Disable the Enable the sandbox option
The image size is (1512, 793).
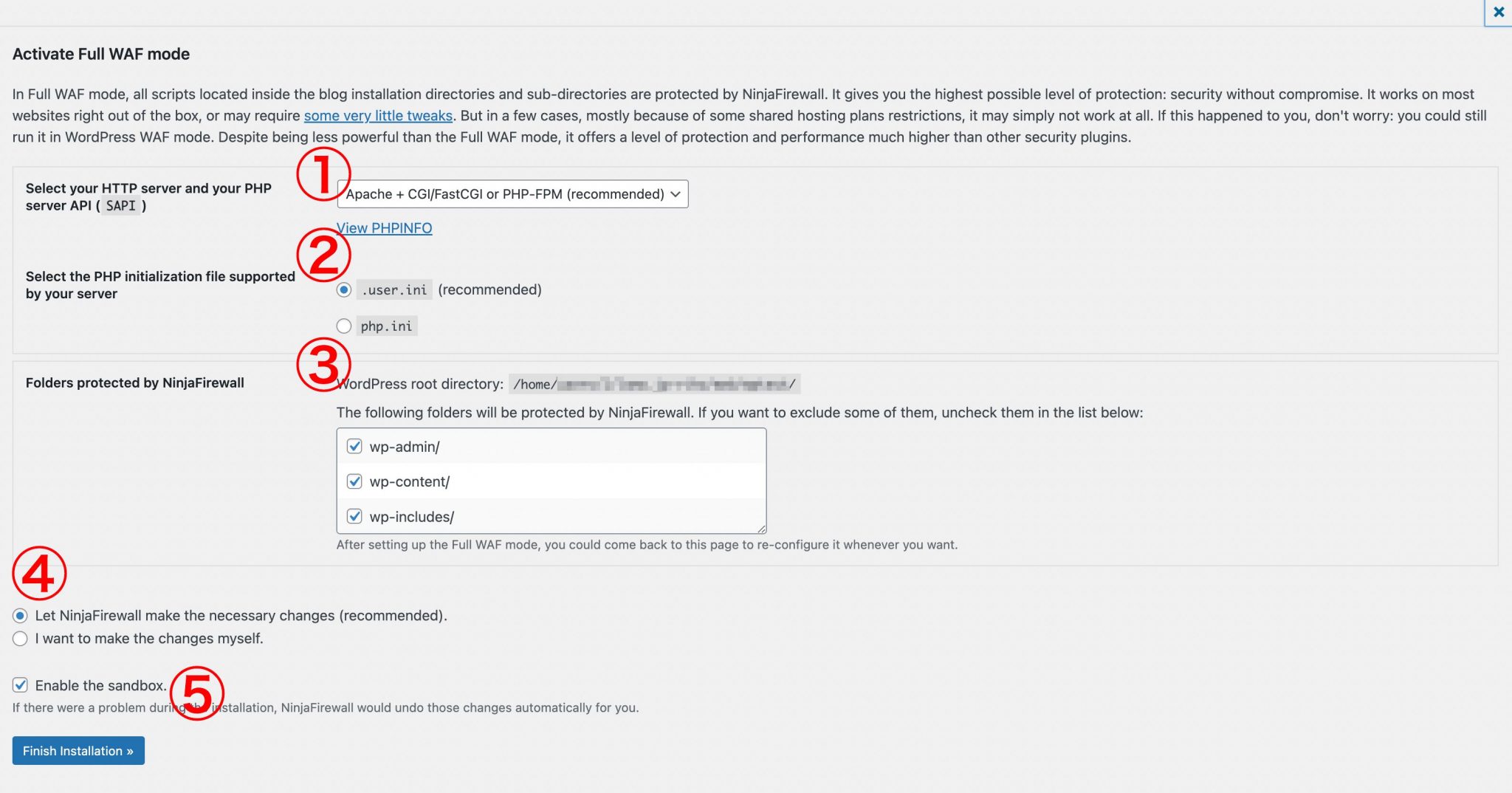coord(19,685)
